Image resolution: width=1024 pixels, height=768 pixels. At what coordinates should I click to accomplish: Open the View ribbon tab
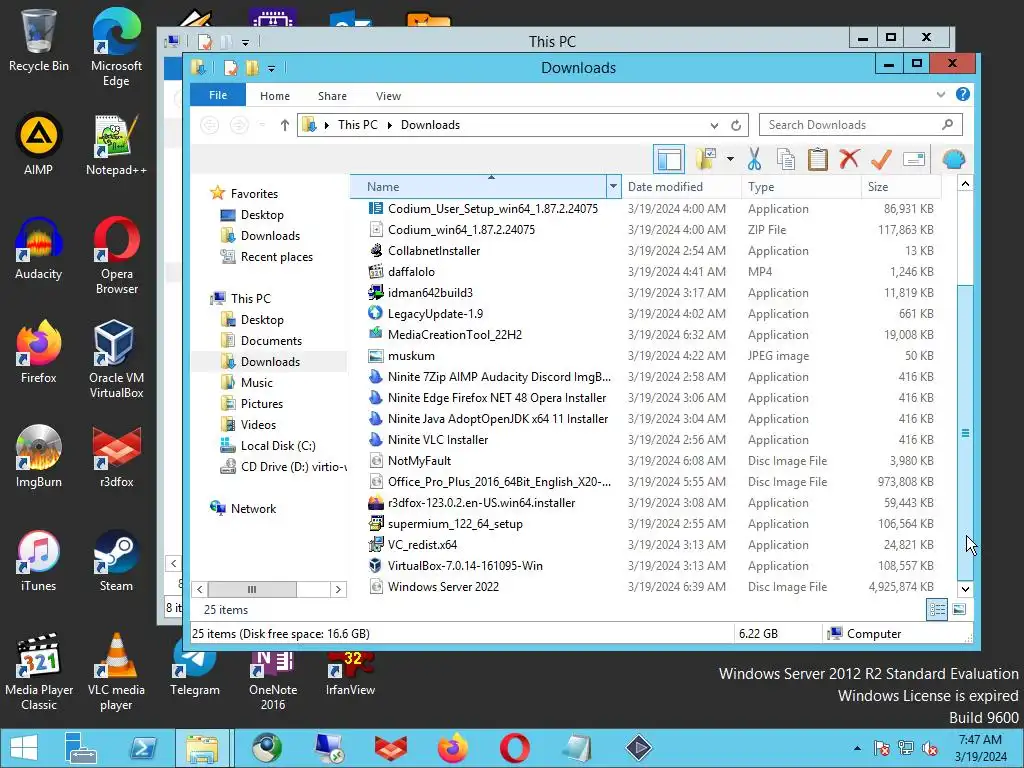(x=389, y=96)
